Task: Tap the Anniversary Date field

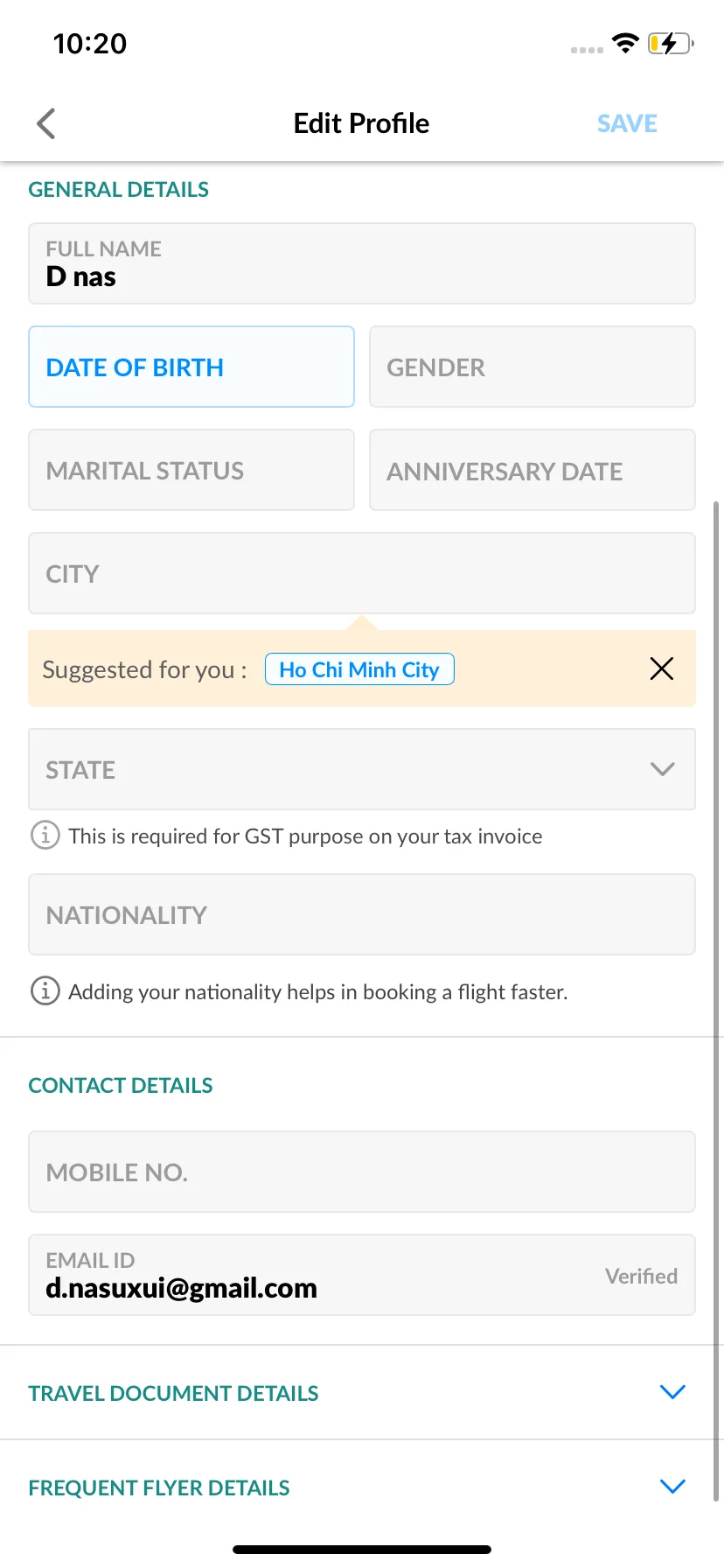Action: (x=533, y=470)
